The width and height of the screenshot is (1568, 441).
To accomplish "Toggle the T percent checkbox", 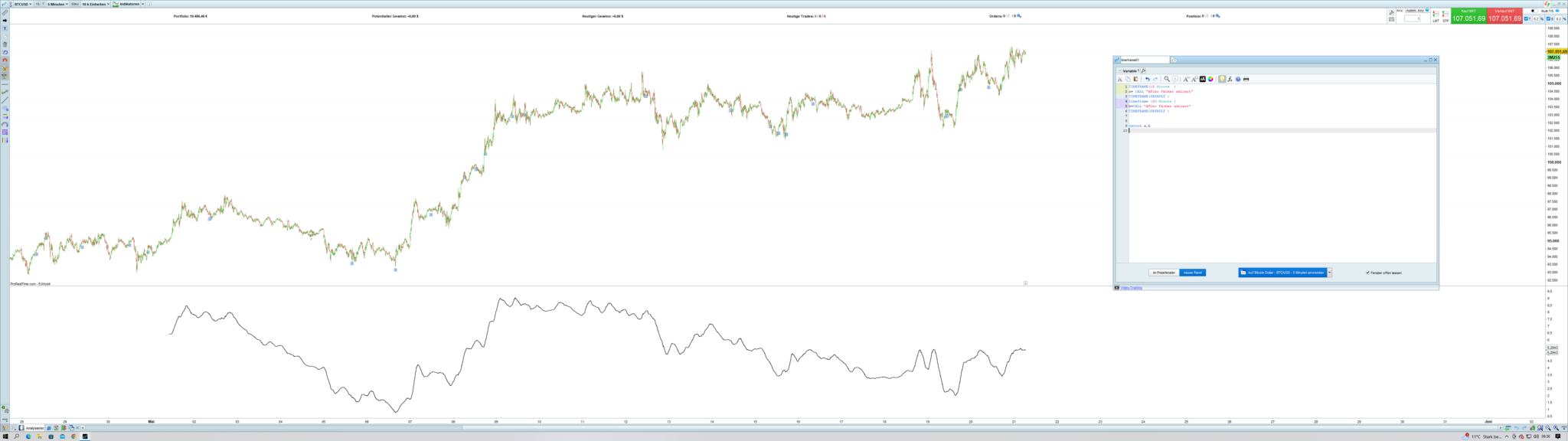I will [1526, 18].
